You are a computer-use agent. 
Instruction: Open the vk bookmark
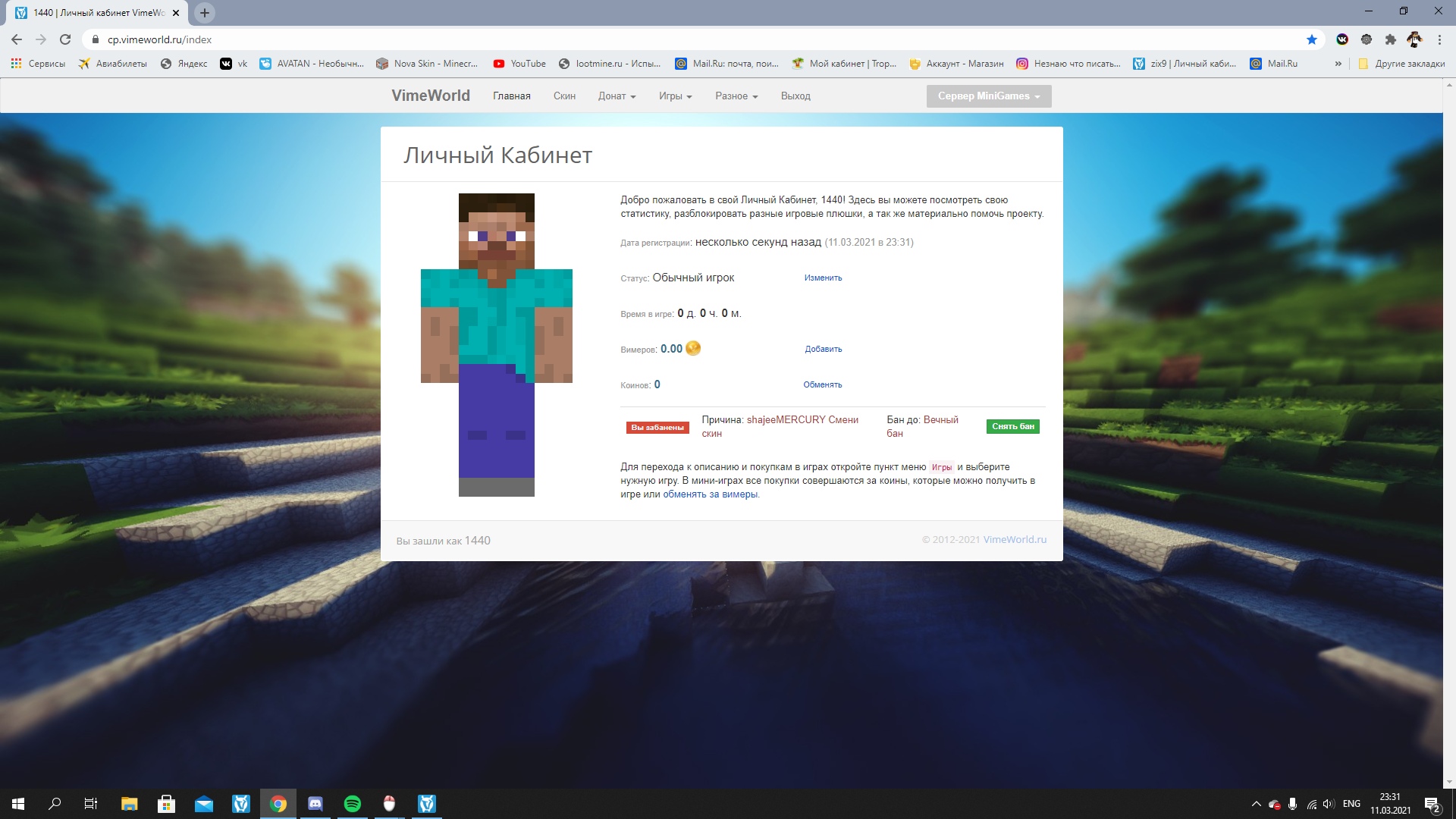234,64
